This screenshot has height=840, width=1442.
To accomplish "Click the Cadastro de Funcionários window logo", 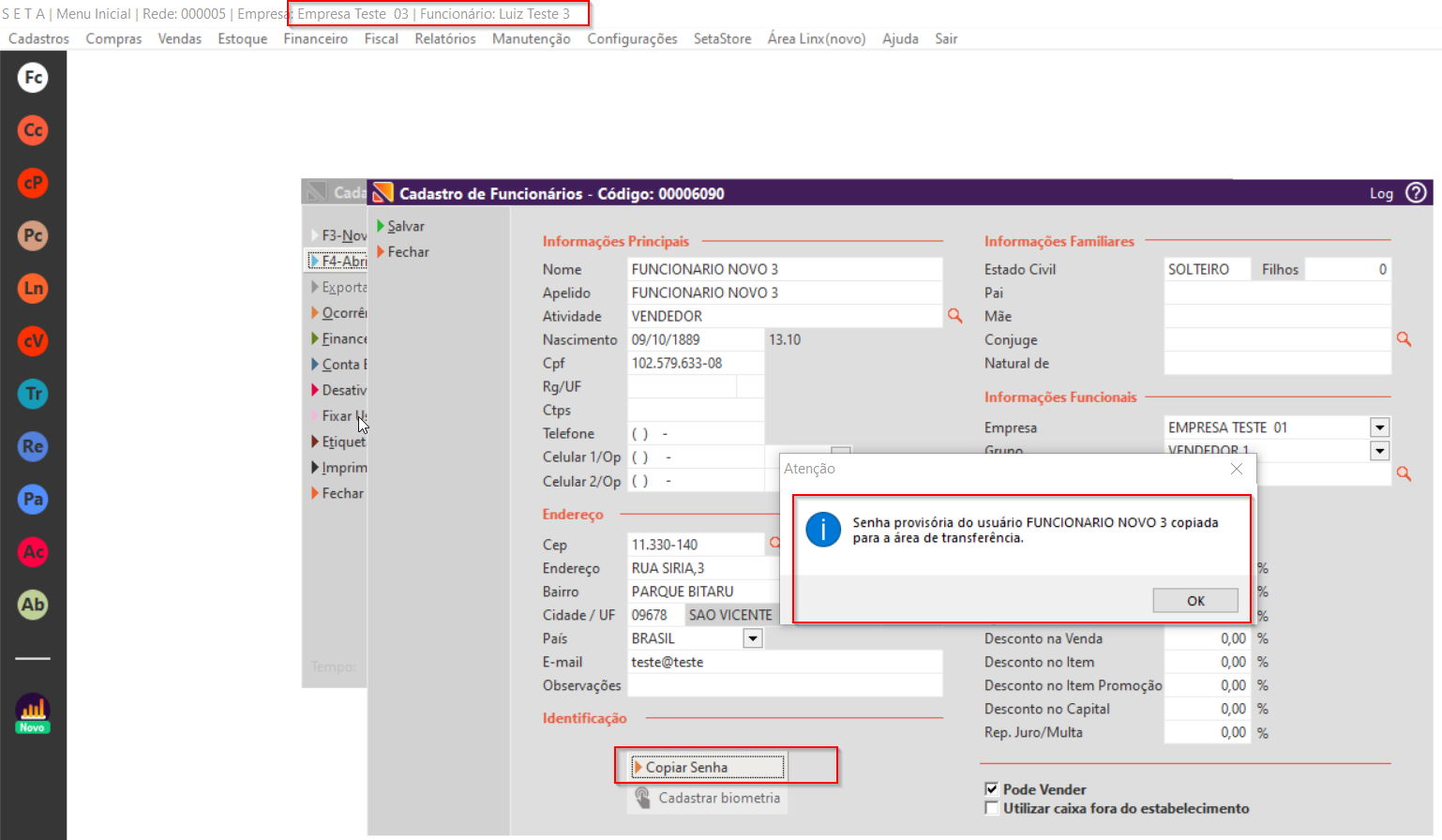I will pos(383,193).
